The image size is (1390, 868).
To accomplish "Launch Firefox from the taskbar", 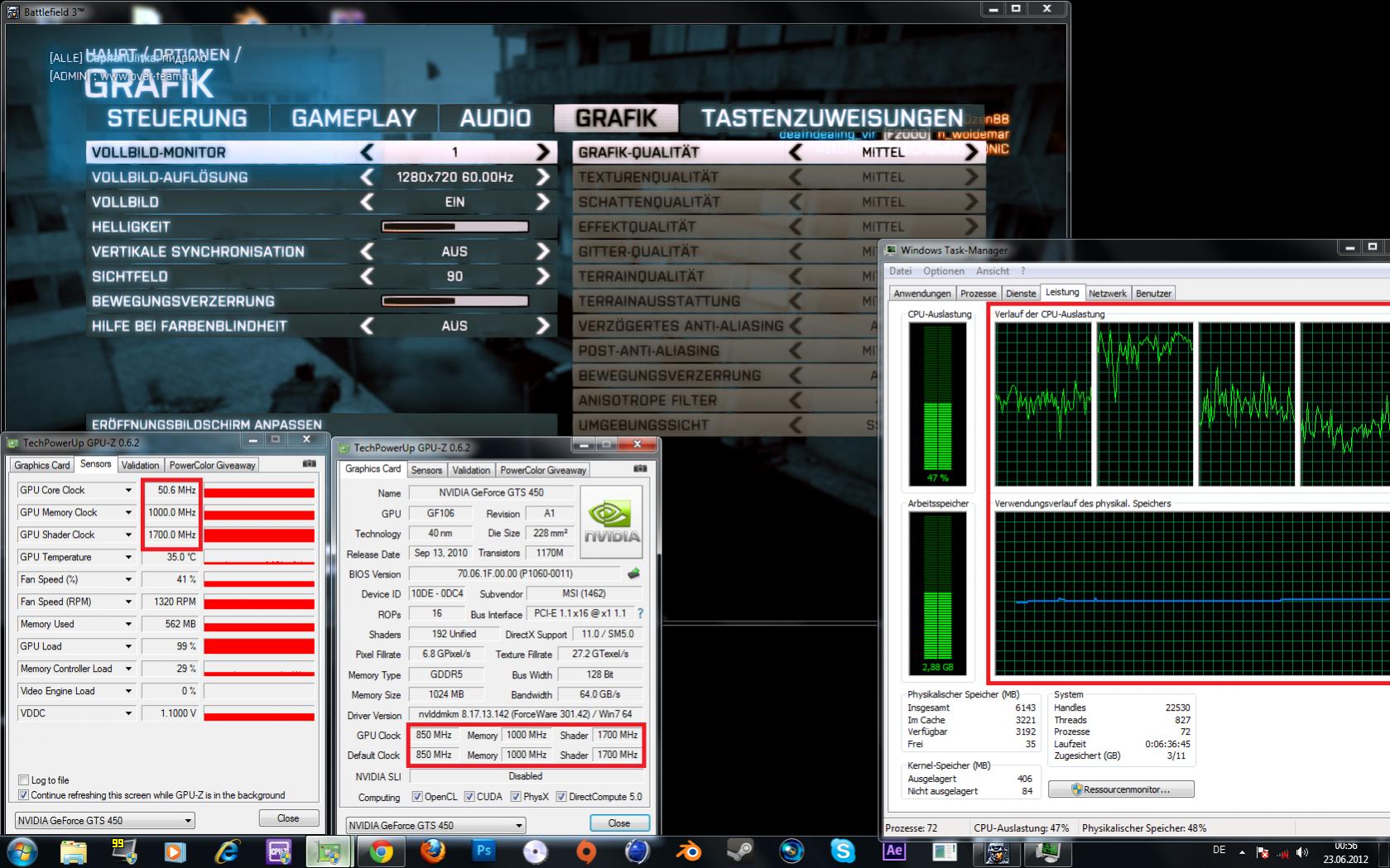I will point(432,851).
